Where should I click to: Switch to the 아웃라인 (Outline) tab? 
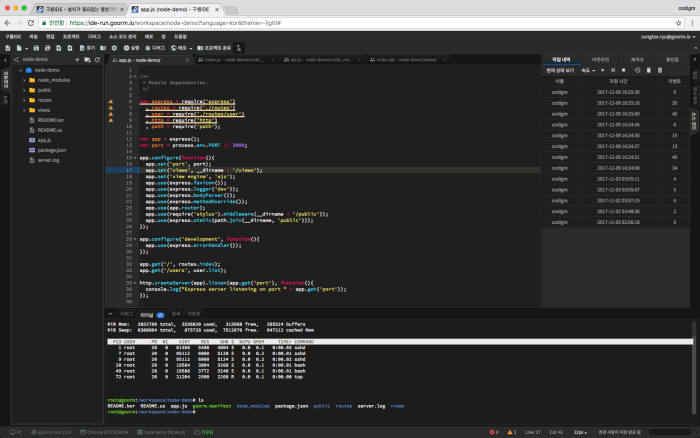point(600,59)
